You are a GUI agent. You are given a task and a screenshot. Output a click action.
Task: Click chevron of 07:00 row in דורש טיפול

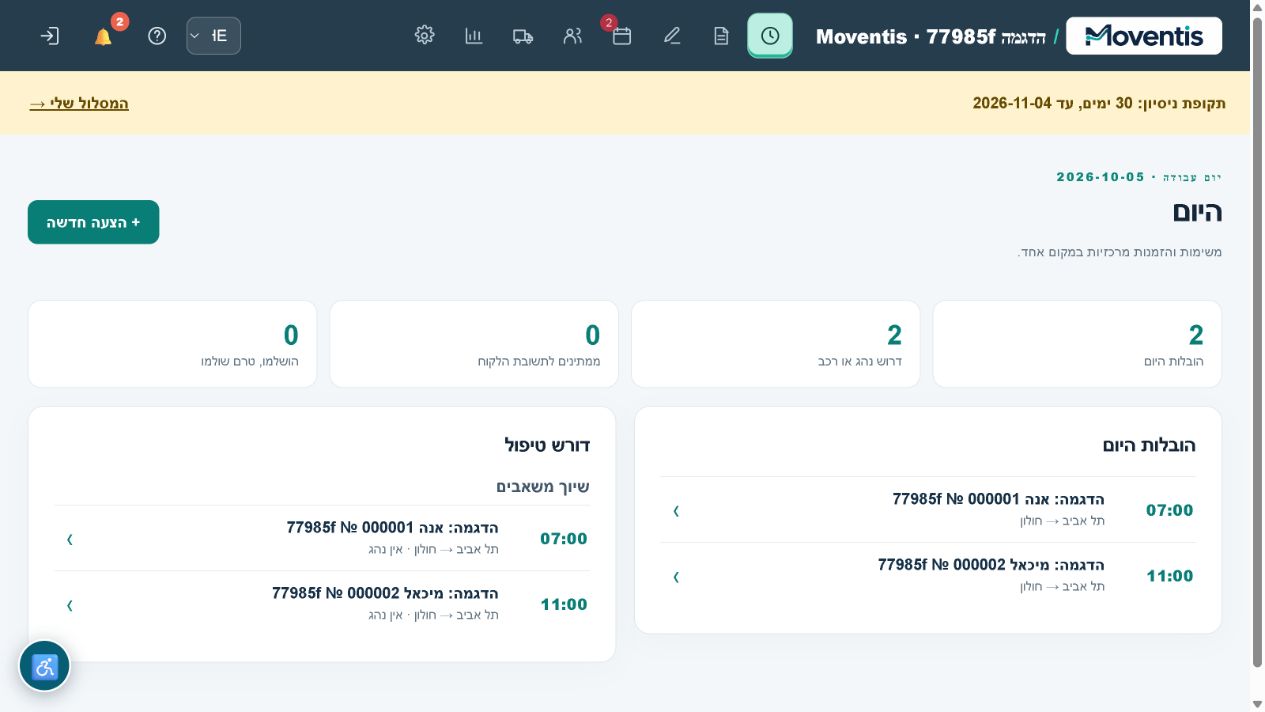tap(70, 539)
